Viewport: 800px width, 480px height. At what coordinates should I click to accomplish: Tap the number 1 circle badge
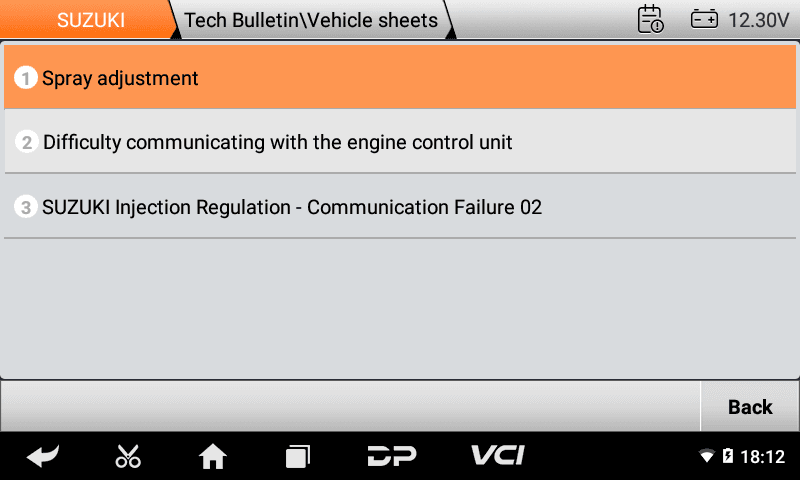(x=26, y=78)
